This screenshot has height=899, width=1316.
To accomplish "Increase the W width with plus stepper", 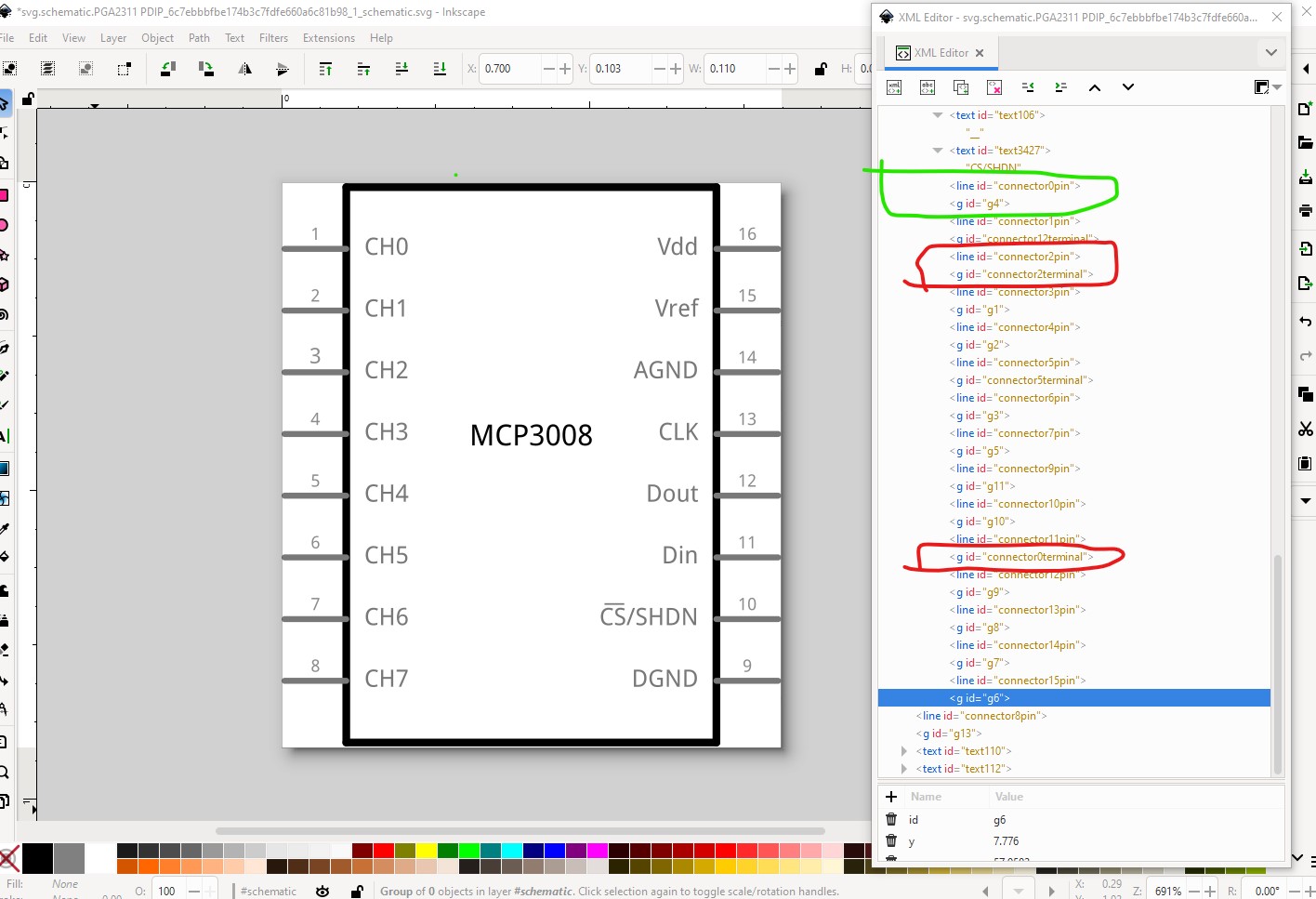I will 790,69.
